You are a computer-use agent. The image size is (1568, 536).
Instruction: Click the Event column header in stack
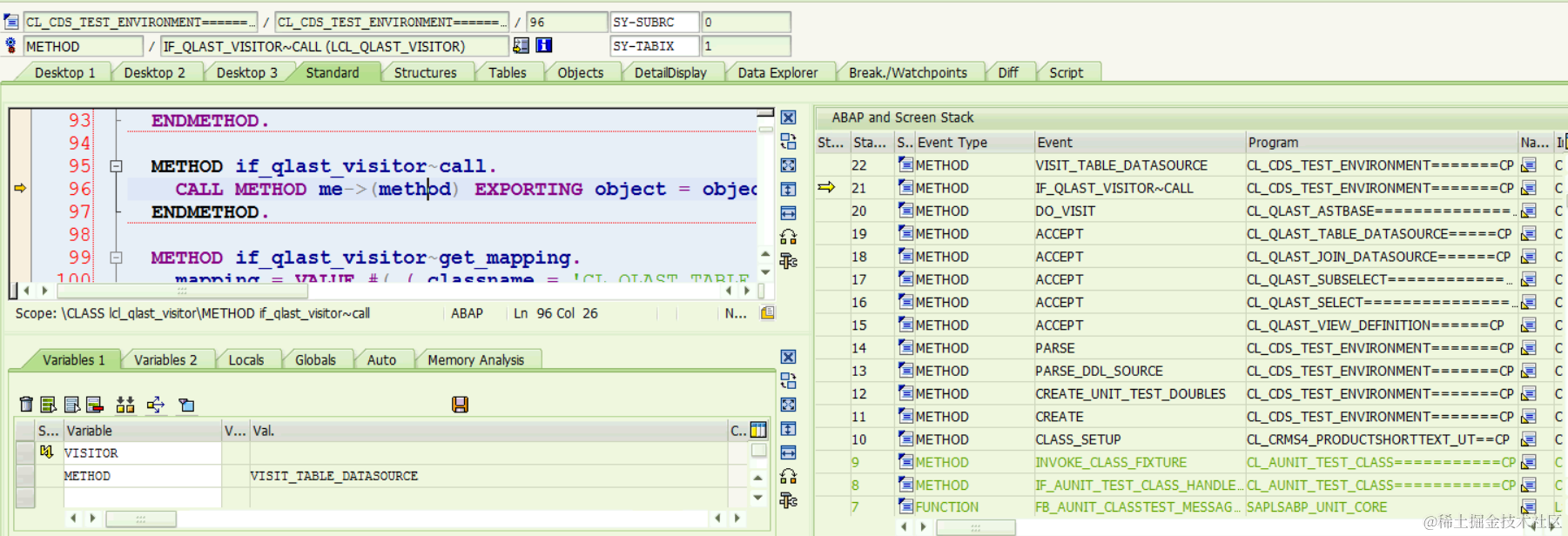click(x=1140, y=142)
